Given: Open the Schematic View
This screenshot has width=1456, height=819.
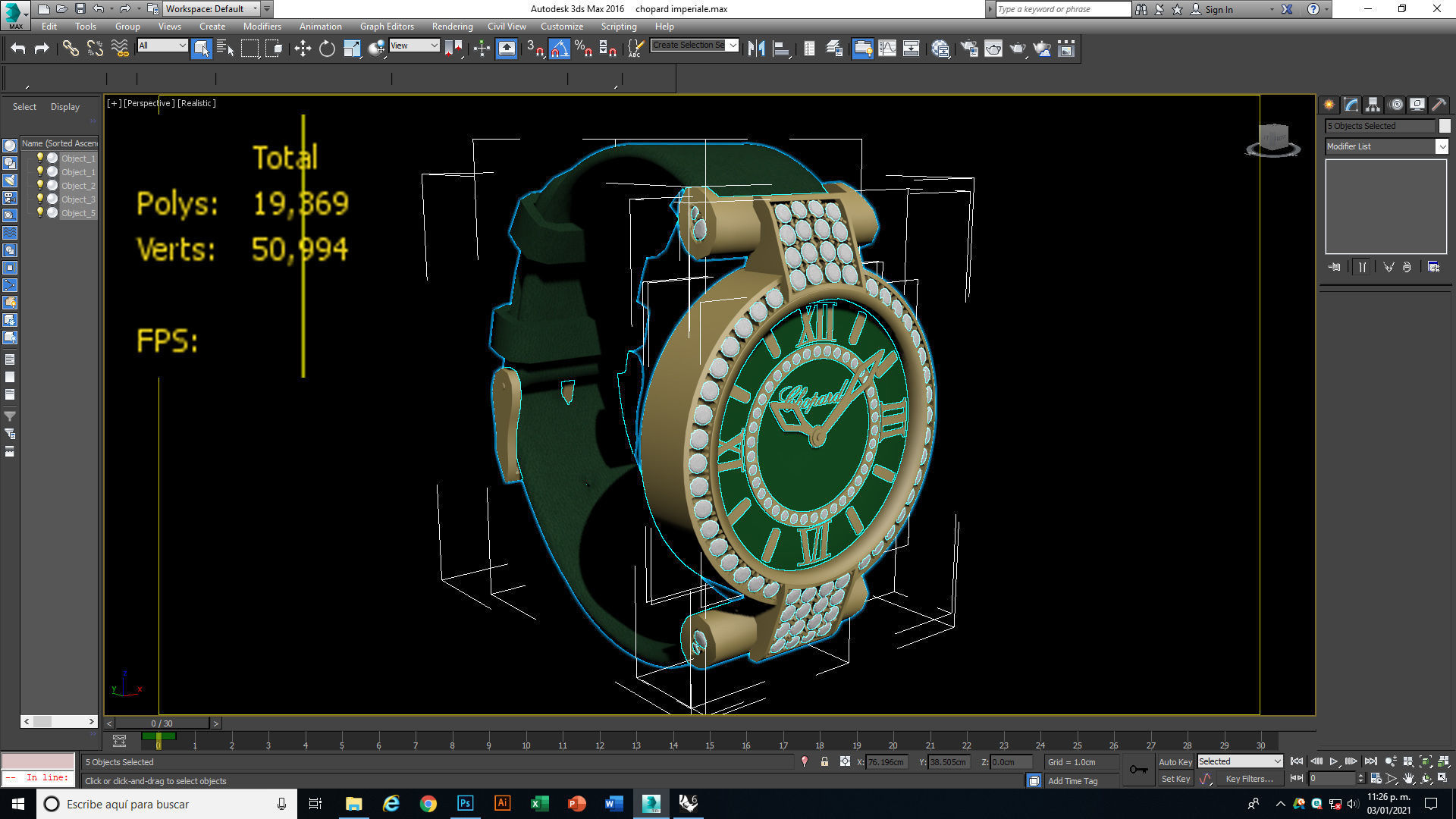Looking at the screenshot, I should (x=912, y=49).
